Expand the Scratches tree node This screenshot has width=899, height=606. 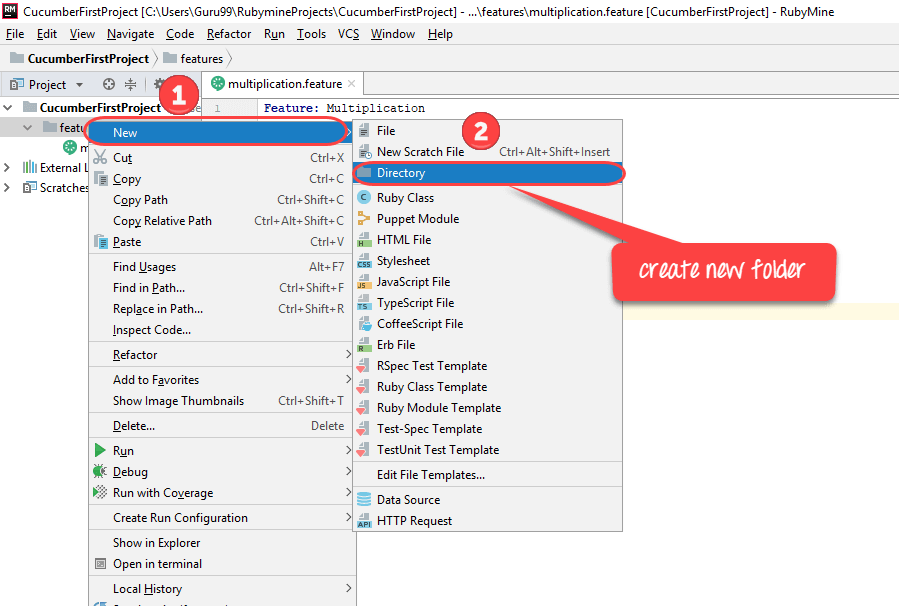[8, 188]
